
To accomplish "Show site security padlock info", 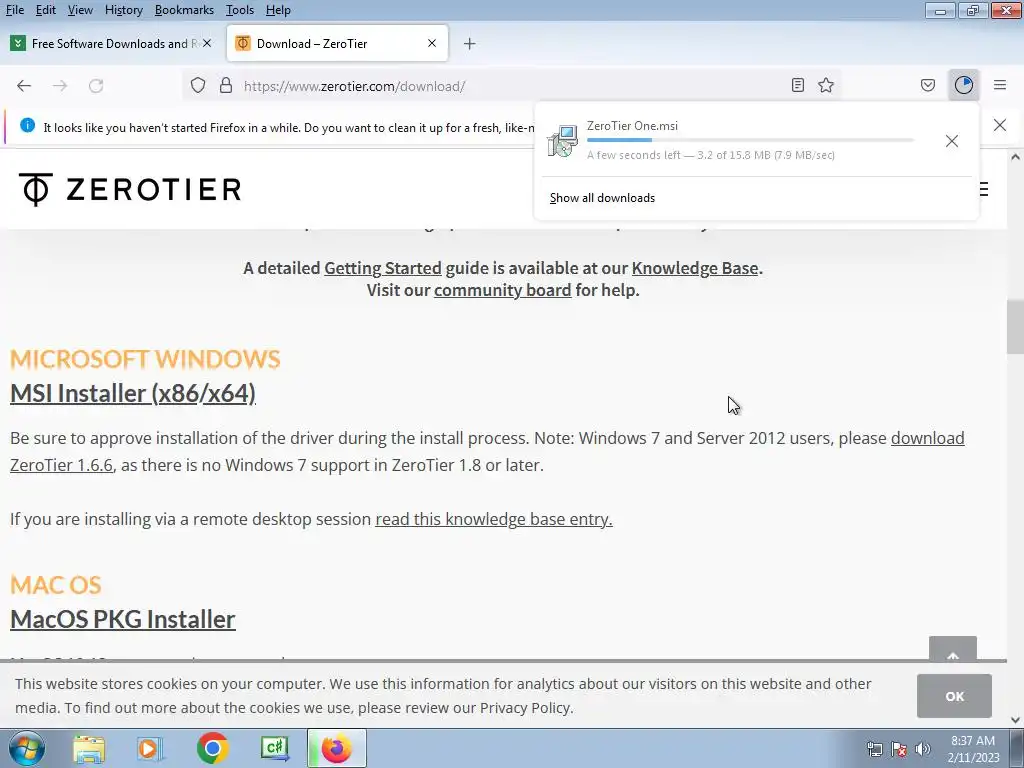I will pyautogui.click(x=226, y=86).
